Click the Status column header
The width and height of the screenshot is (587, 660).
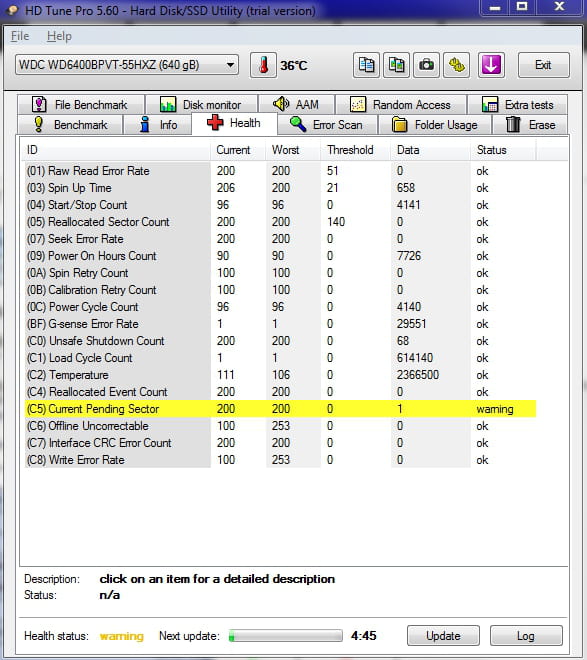503,150
